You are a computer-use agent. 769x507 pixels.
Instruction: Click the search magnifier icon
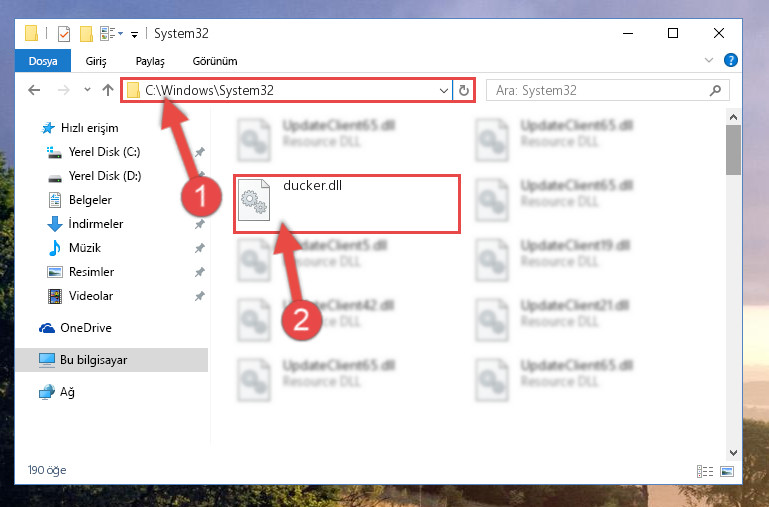pyautogui.click(x=715, y=90)
